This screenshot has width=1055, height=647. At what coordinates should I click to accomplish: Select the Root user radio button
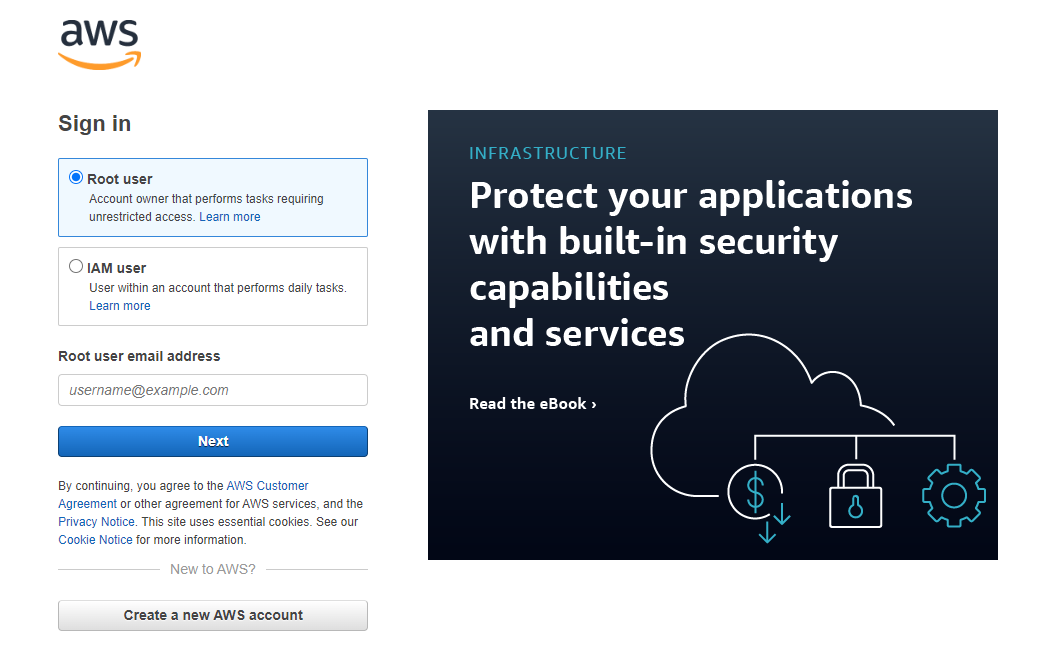tap(76, 178)
